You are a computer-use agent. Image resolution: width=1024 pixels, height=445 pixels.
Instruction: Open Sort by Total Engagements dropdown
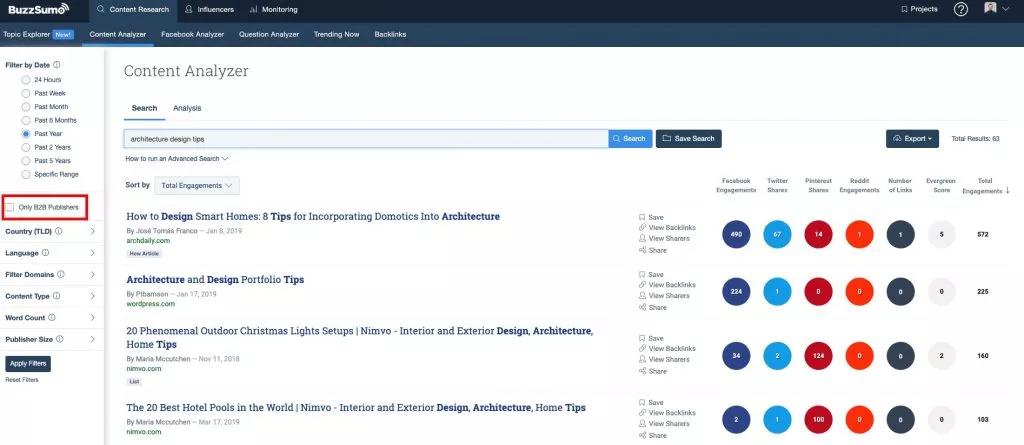[197, 185]
